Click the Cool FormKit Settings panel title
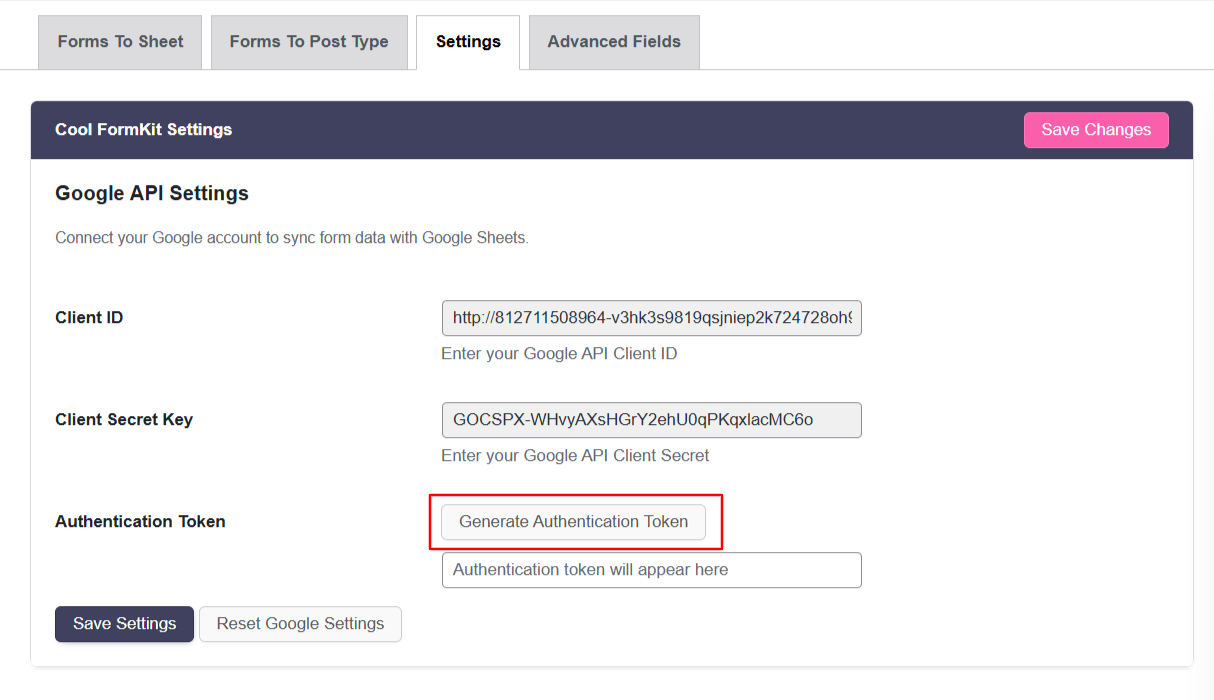The image size is (1214, 700). click(143, 130)
